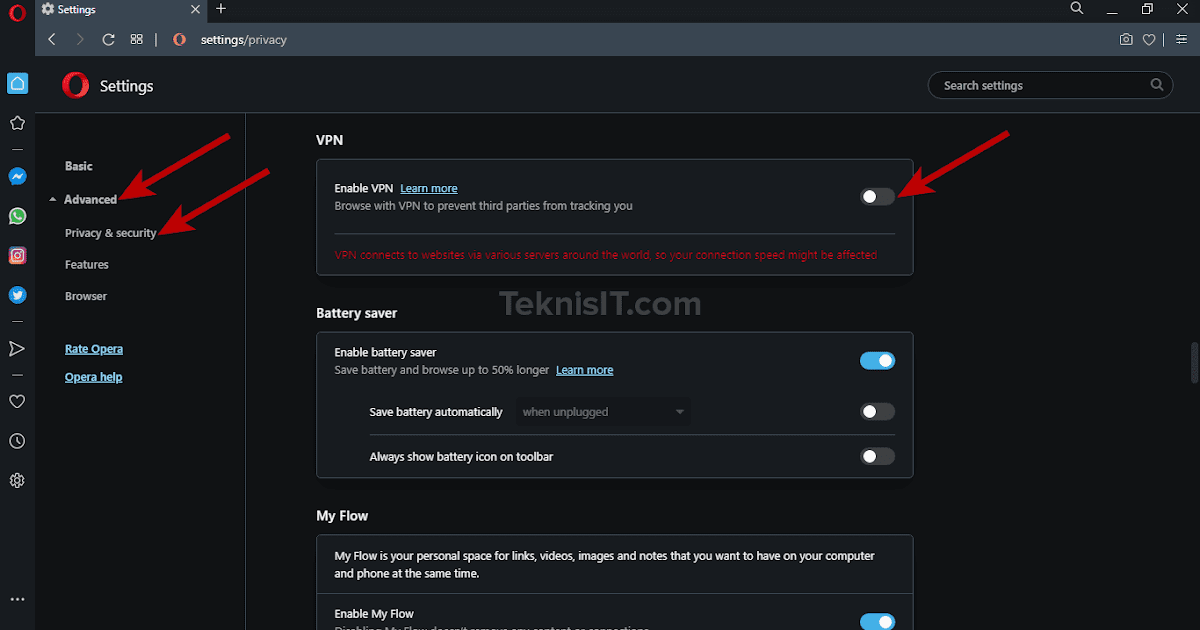This screenshot has height=630, width=1200.
Task: Click the 'VPN' section heading
Action: point(330,140)
